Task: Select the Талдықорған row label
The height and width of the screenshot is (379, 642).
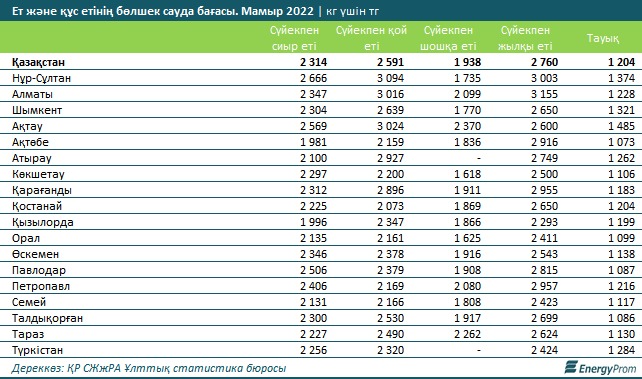Action: pyautogui.click(x=47, y=318)
